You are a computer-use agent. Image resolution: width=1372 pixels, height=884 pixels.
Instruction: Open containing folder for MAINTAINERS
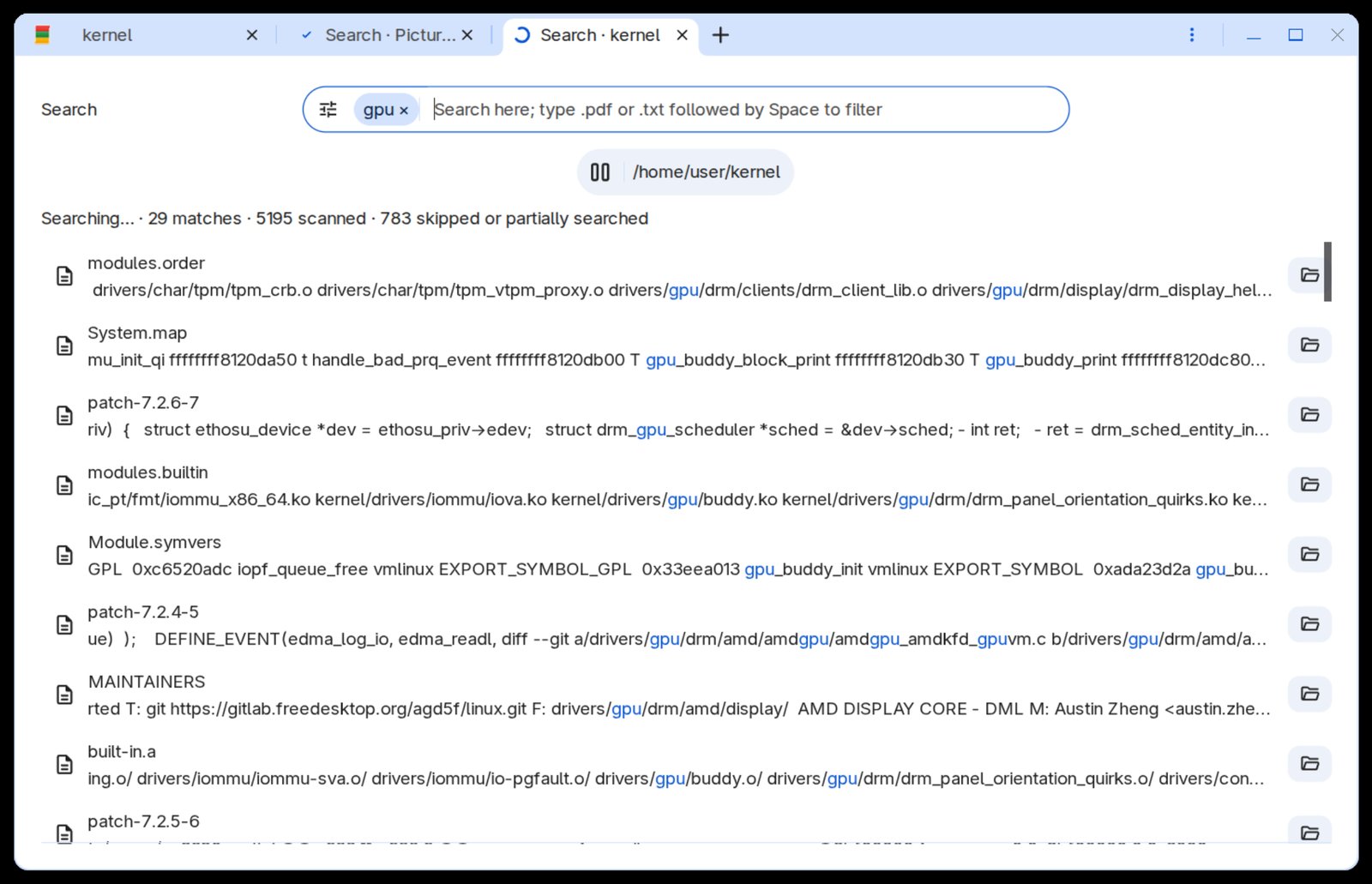1309,694
